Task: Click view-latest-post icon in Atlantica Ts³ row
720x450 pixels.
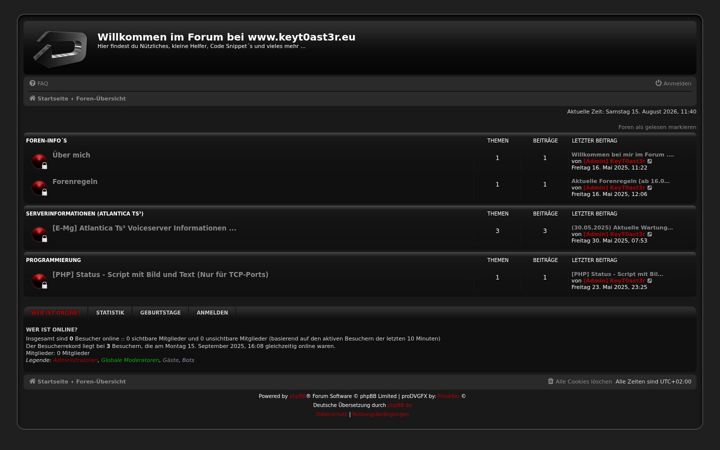Action: point(650,234)
